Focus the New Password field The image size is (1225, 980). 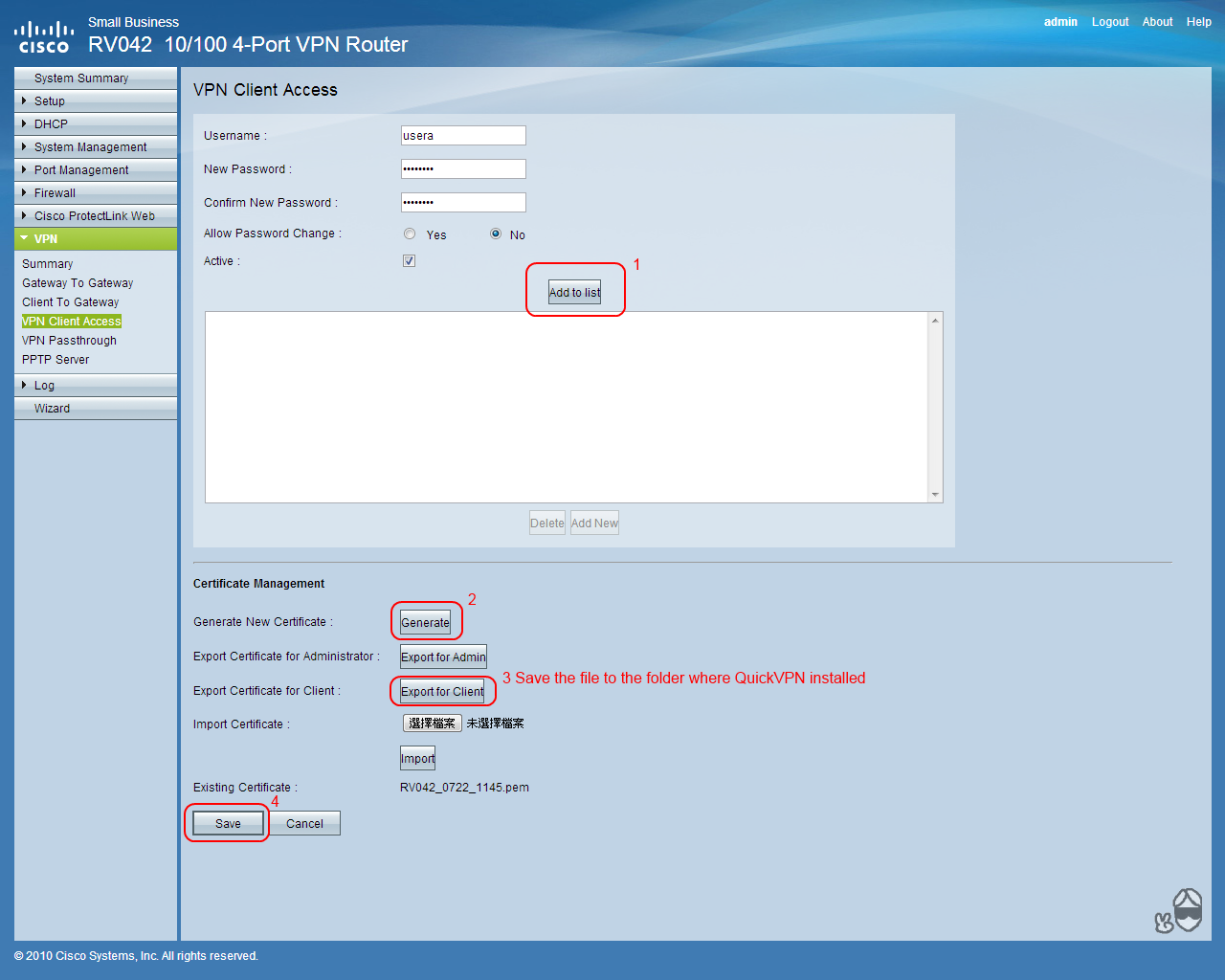[463, 169]
